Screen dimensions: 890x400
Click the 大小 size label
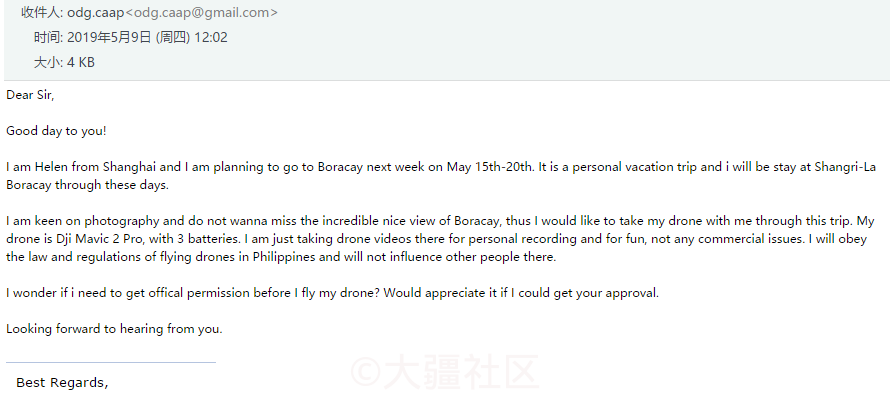[x=47, y=62]
